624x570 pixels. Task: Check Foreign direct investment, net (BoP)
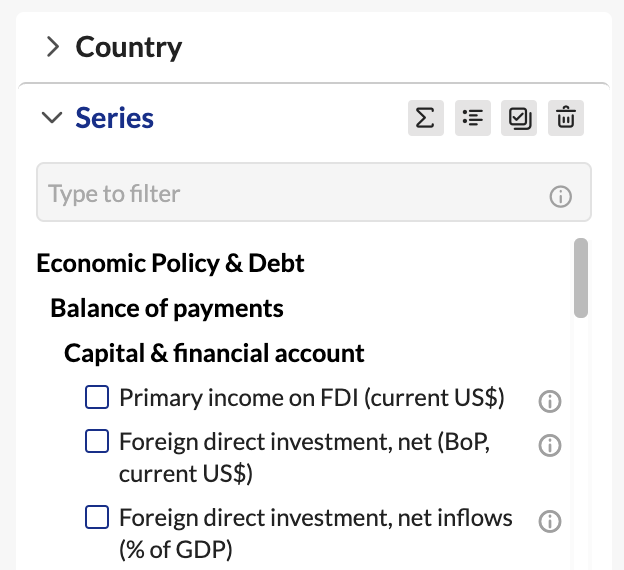point(97,441)
